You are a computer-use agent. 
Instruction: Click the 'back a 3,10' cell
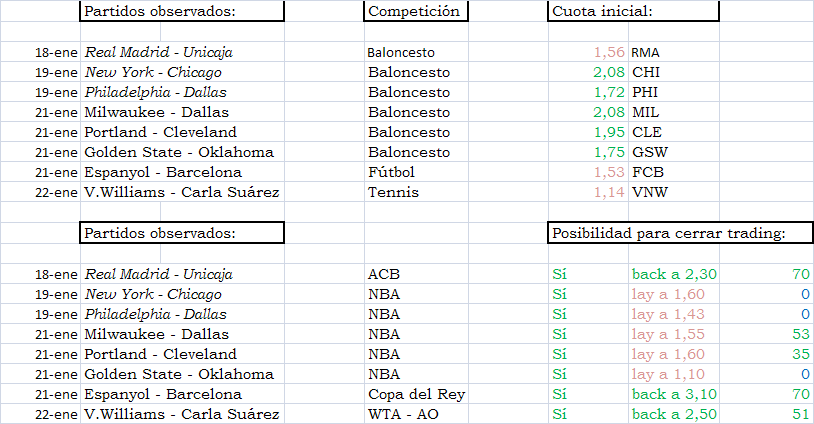pyautogui.click(x=674, y=394)
